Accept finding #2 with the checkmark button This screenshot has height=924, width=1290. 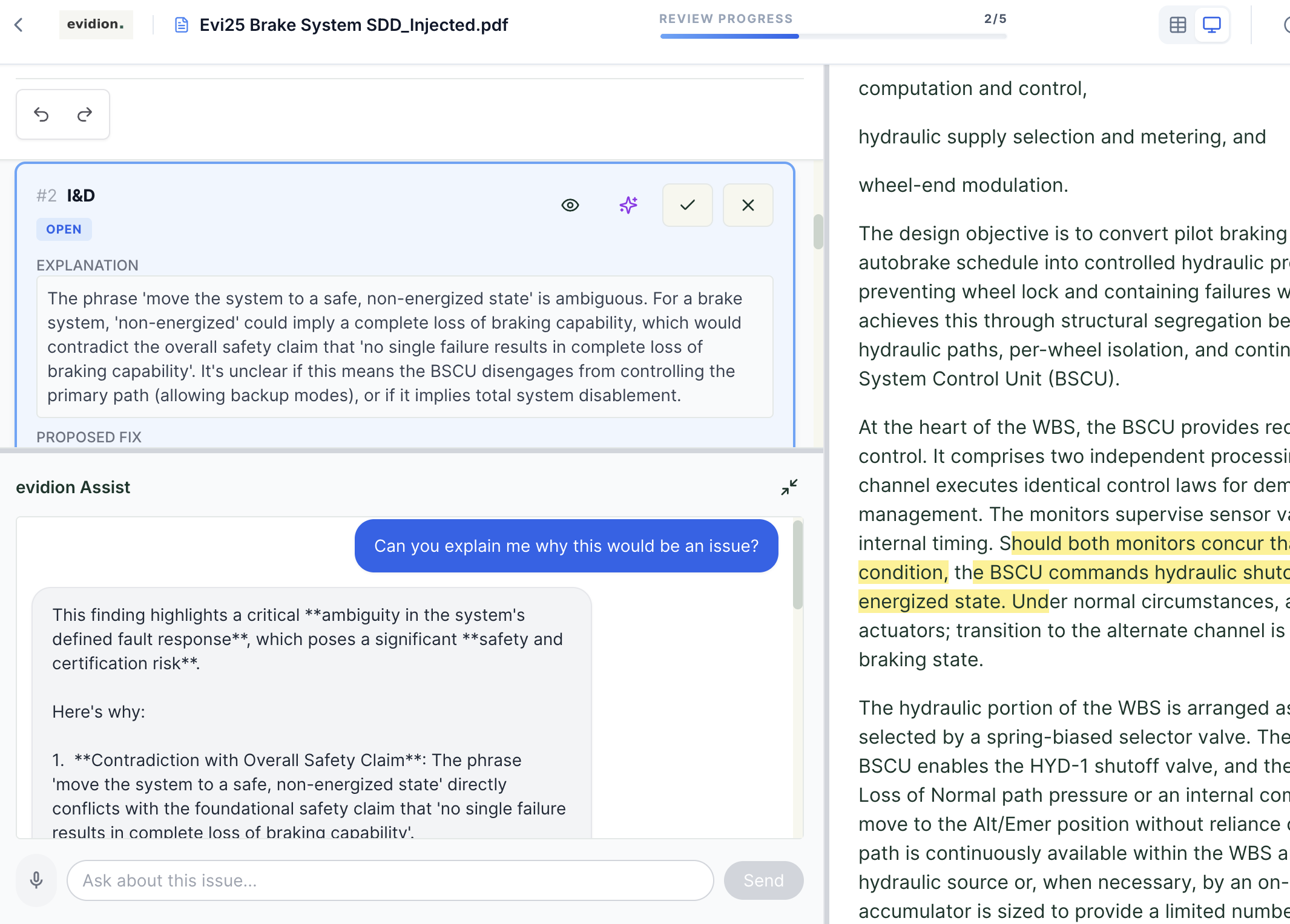[687, 205]
